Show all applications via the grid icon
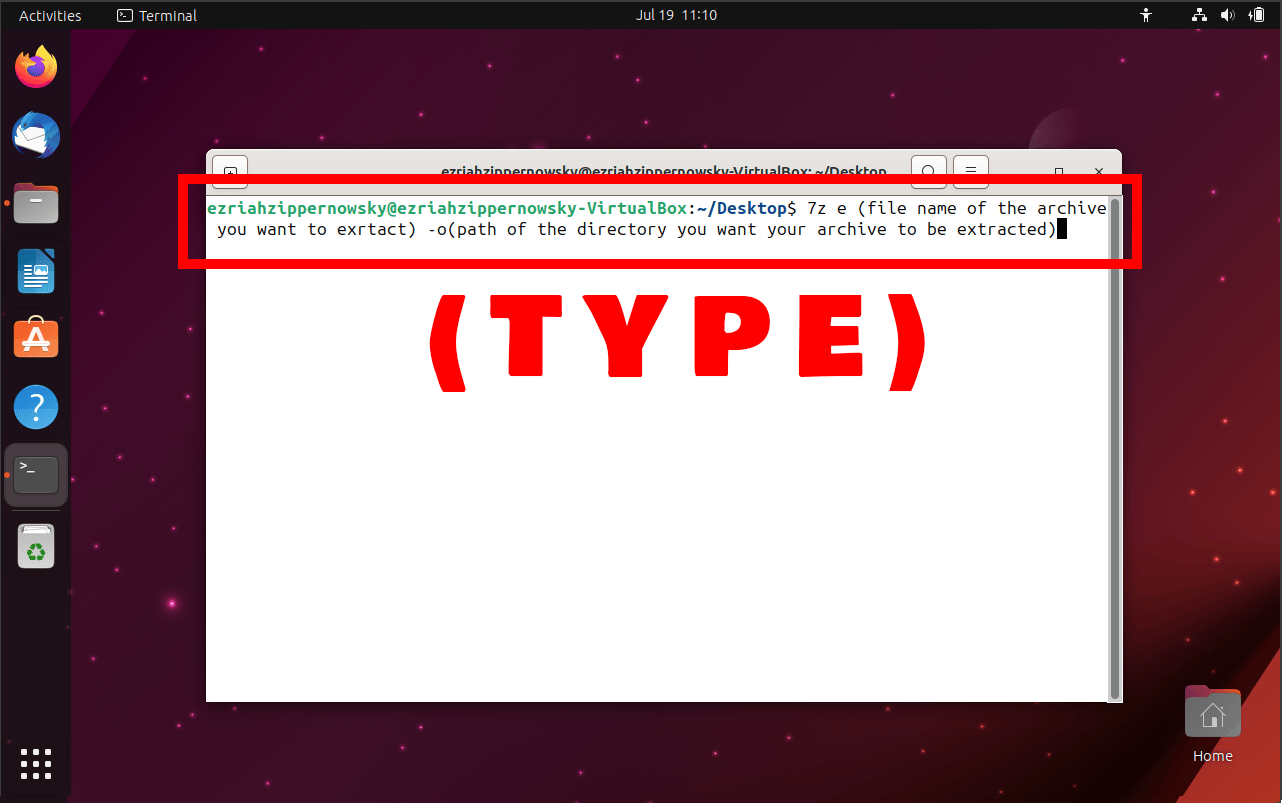Viewport: 1282px width, 803px height. 36,764
